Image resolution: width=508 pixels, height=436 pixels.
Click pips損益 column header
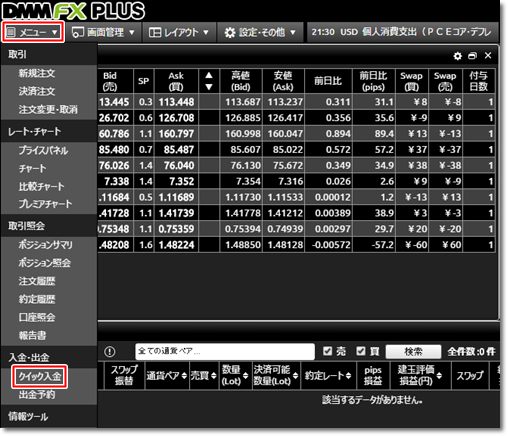tap(373, 376)
